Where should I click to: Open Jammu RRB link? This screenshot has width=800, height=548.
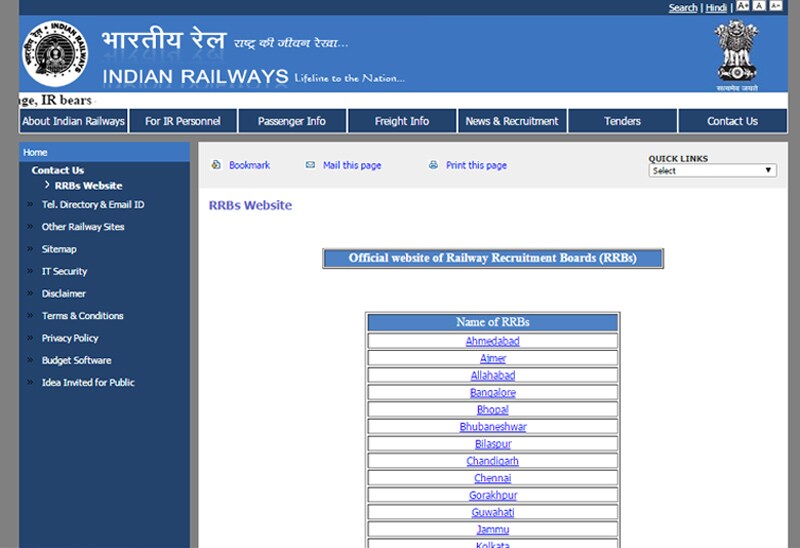493,529
